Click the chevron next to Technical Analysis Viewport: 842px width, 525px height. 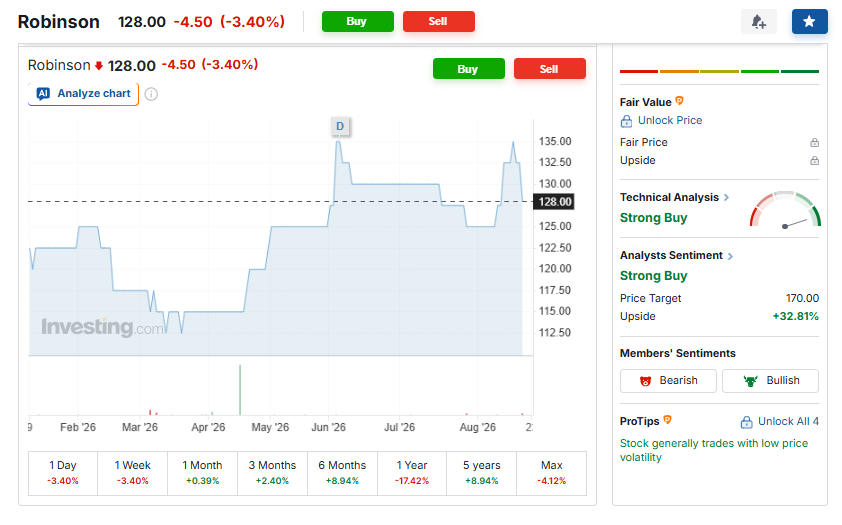point(726,198)
